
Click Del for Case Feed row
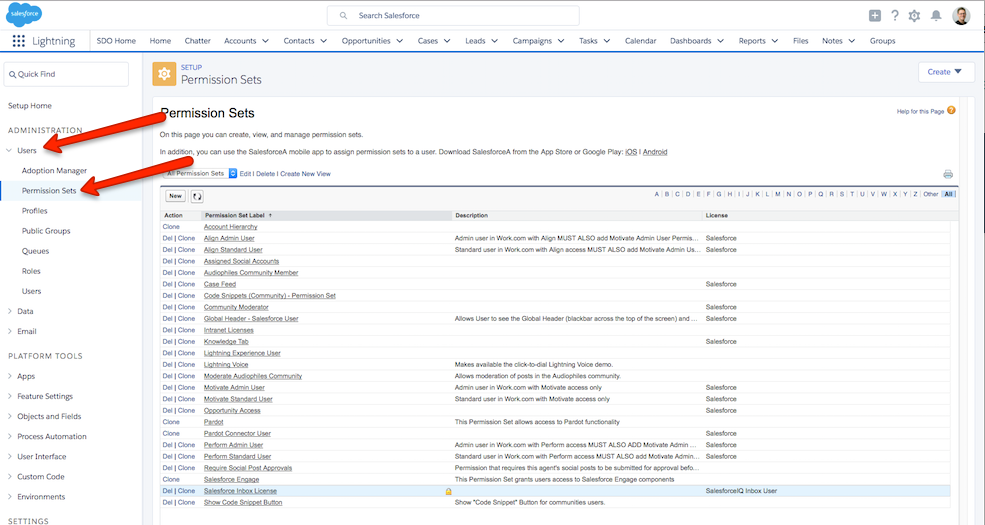click(167, 284)
